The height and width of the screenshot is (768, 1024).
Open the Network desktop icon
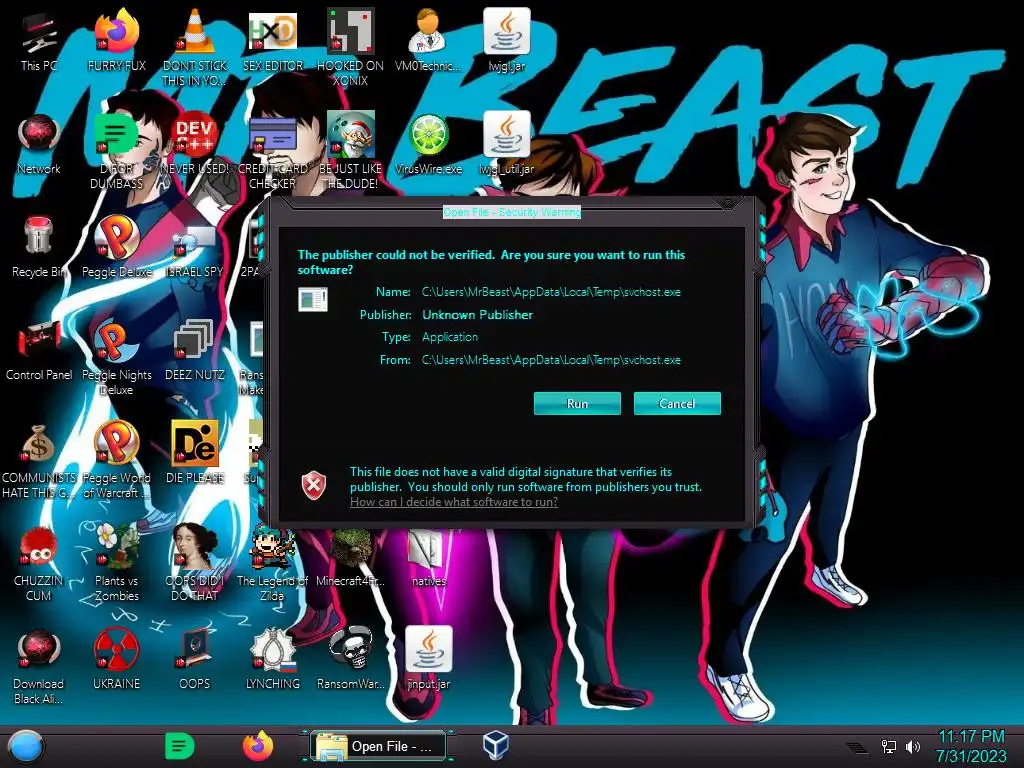pos(39,144)
